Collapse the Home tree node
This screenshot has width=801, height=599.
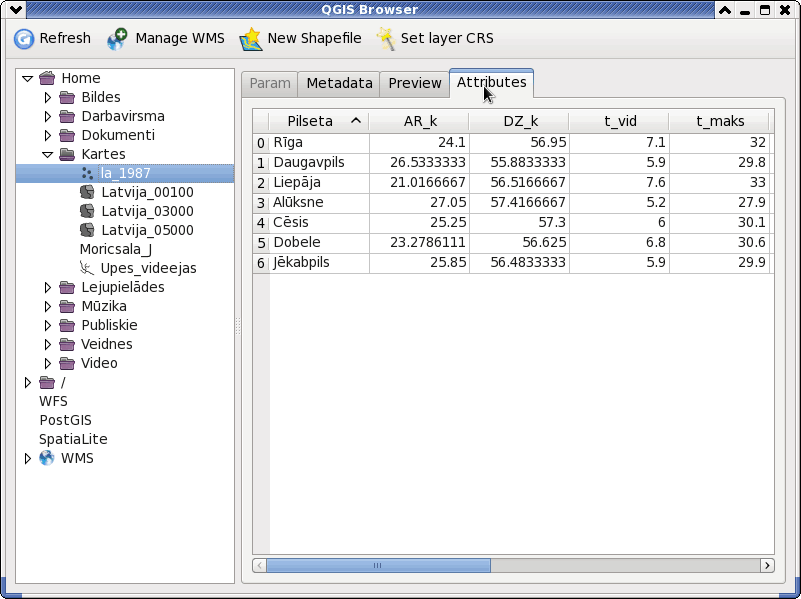pyautogui.click(x=28, y=79)
